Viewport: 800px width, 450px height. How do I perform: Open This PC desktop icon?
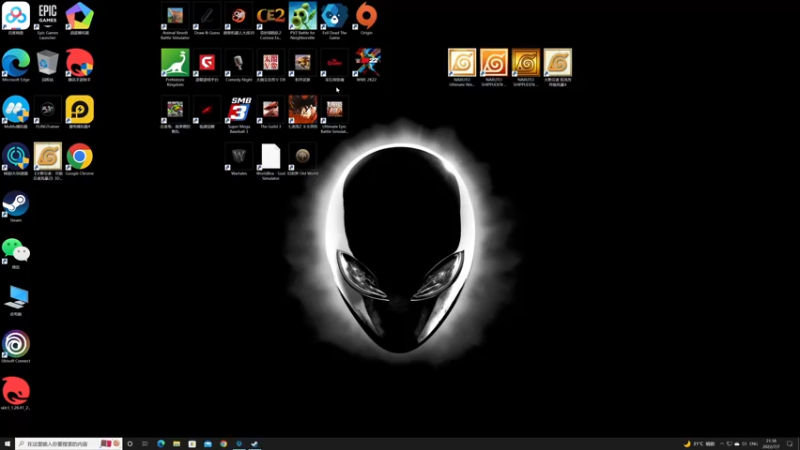click(16, 300)
